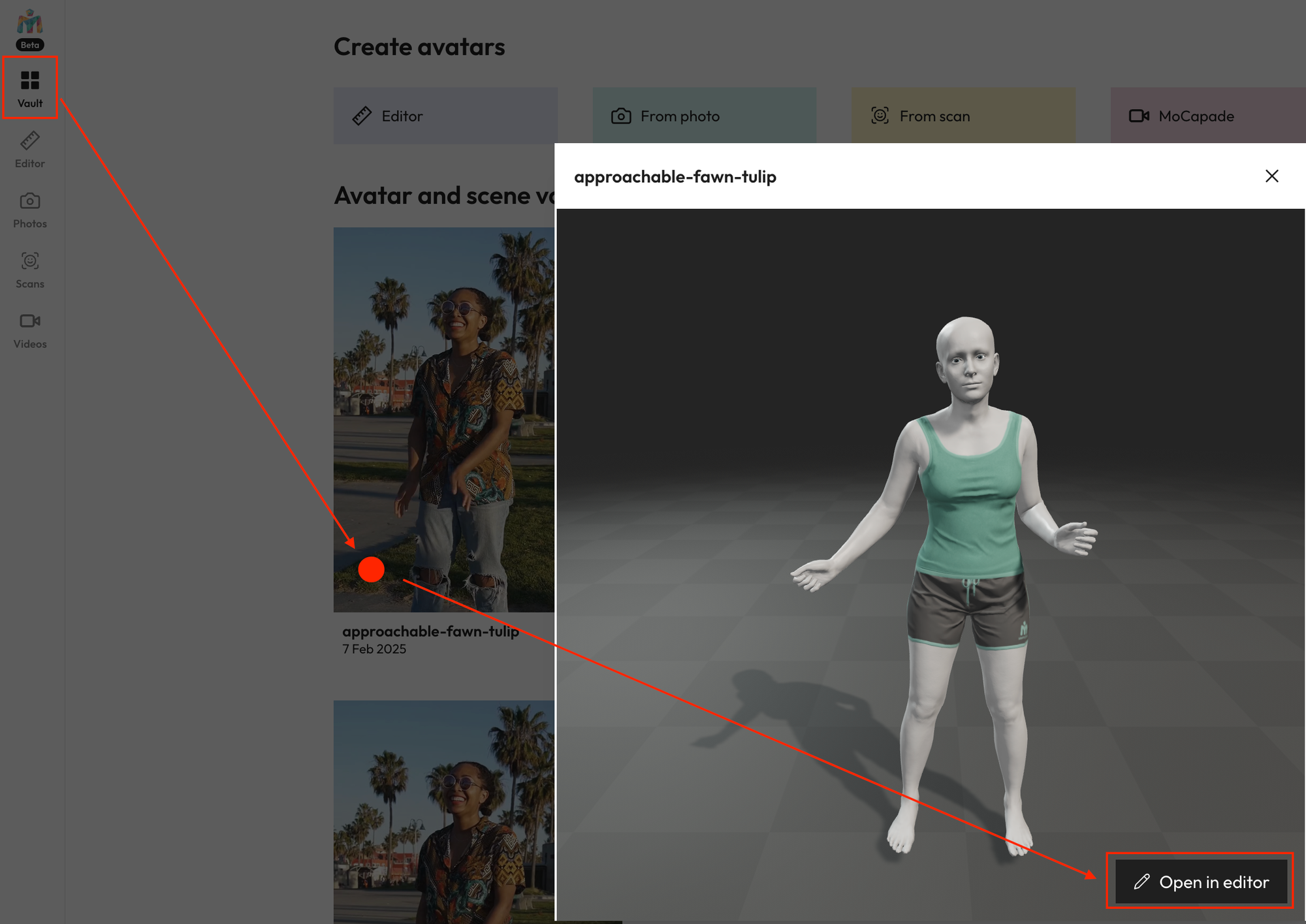Go to Photos in the sidebar
1306x924 pixels.
30,210
